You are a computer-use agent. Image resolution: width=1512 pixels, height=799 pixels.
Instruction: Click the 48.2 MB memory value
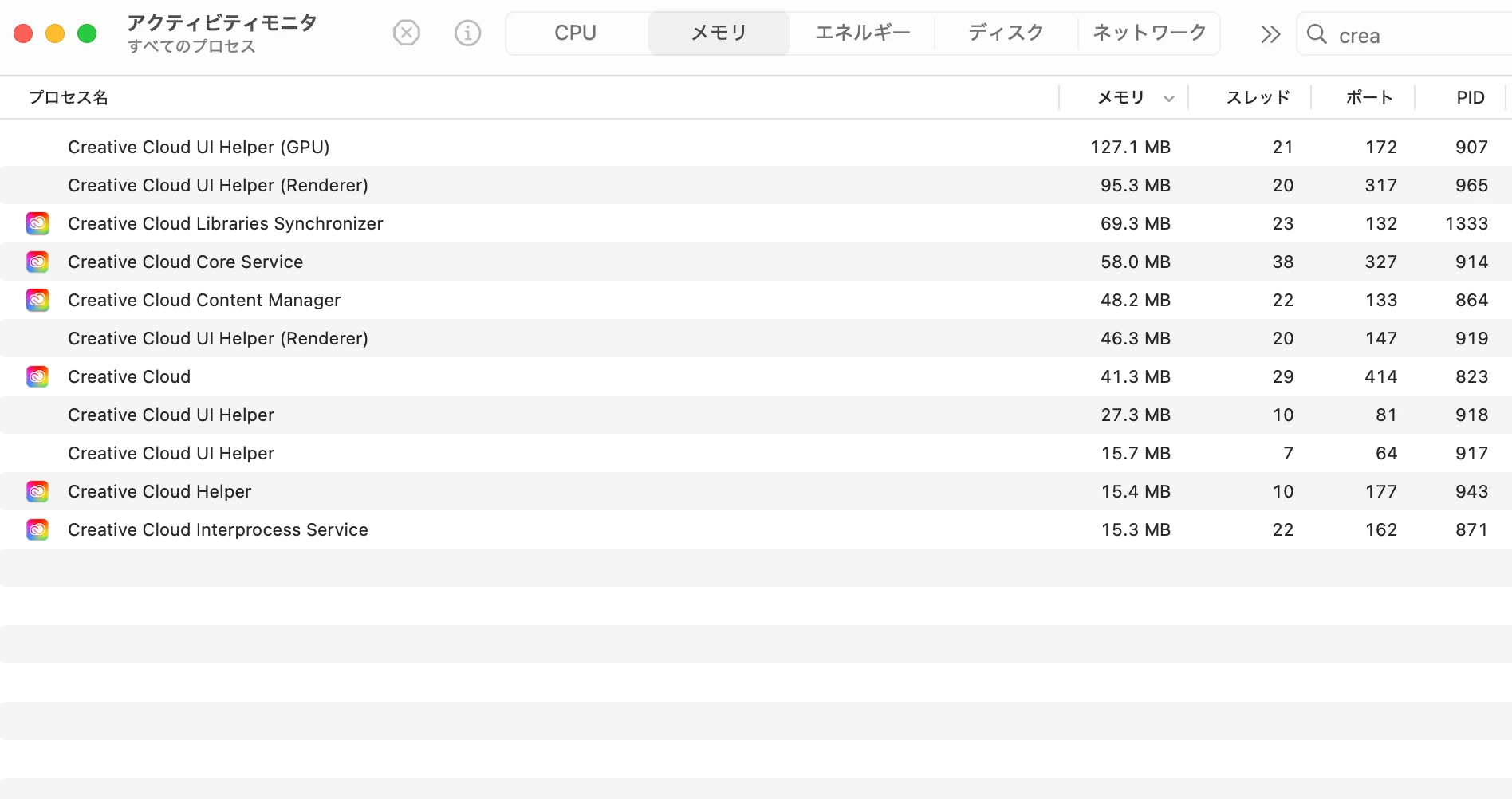click(1136, 300)
